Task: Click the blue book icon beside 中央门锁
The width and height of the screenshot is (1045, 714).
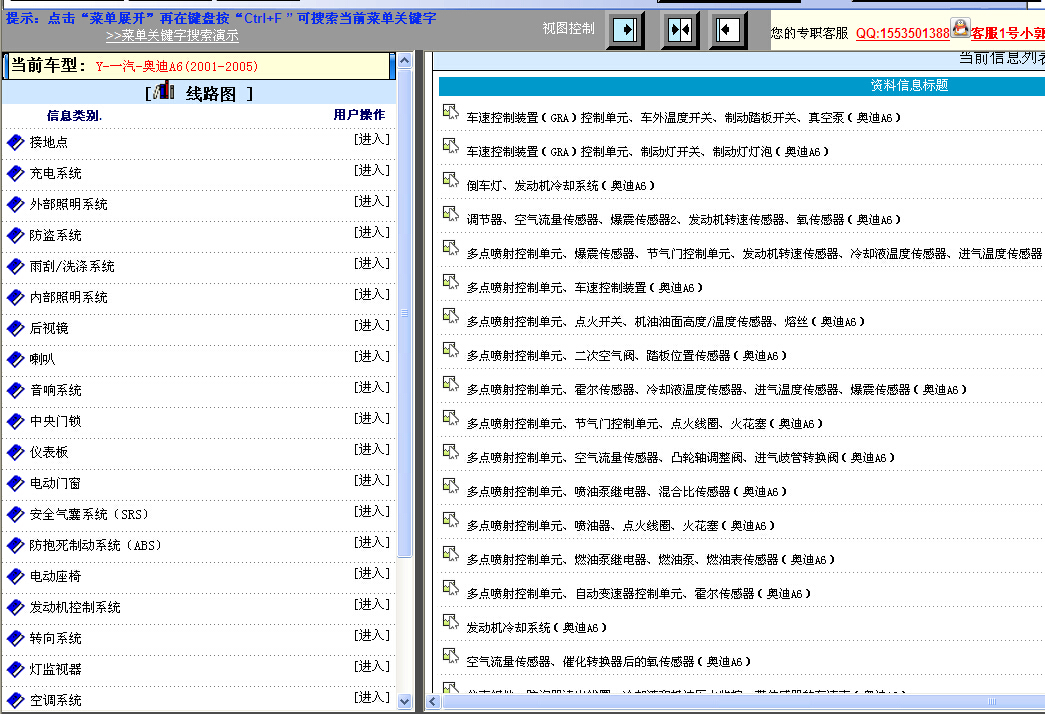Action: point(15,421)
